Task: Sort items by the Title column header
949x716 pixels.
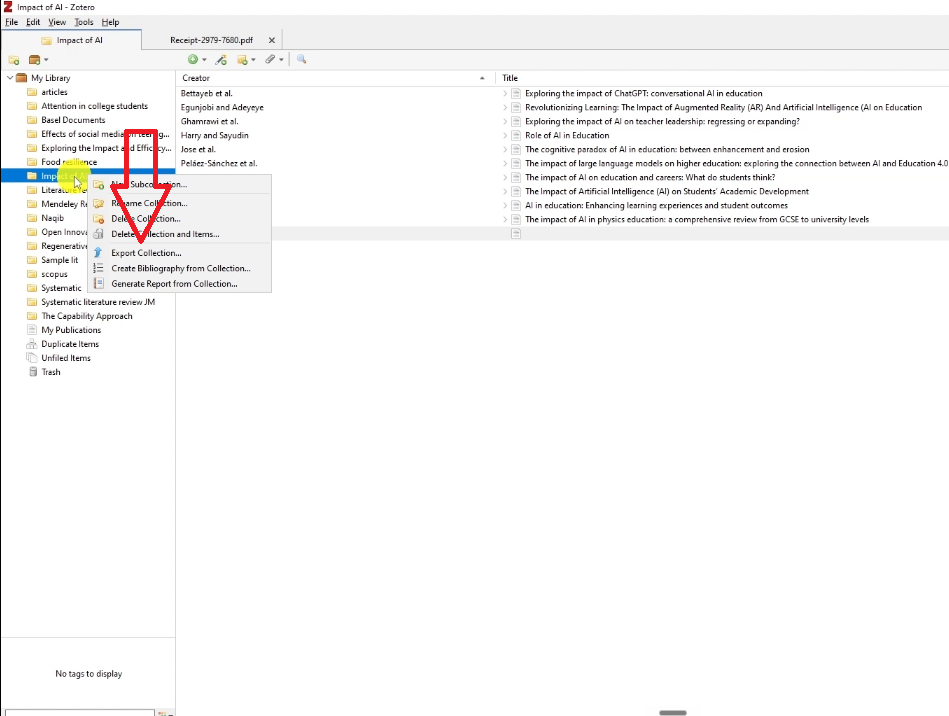Action: coord(722,78)
